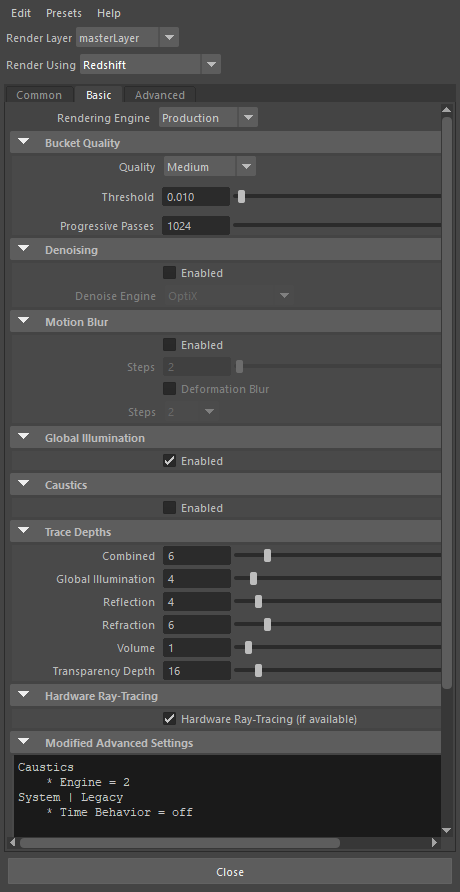Screen dimensions: 460x892
Task: Collapse the Denoising section arrow
Action: click(x=23, y=249)
